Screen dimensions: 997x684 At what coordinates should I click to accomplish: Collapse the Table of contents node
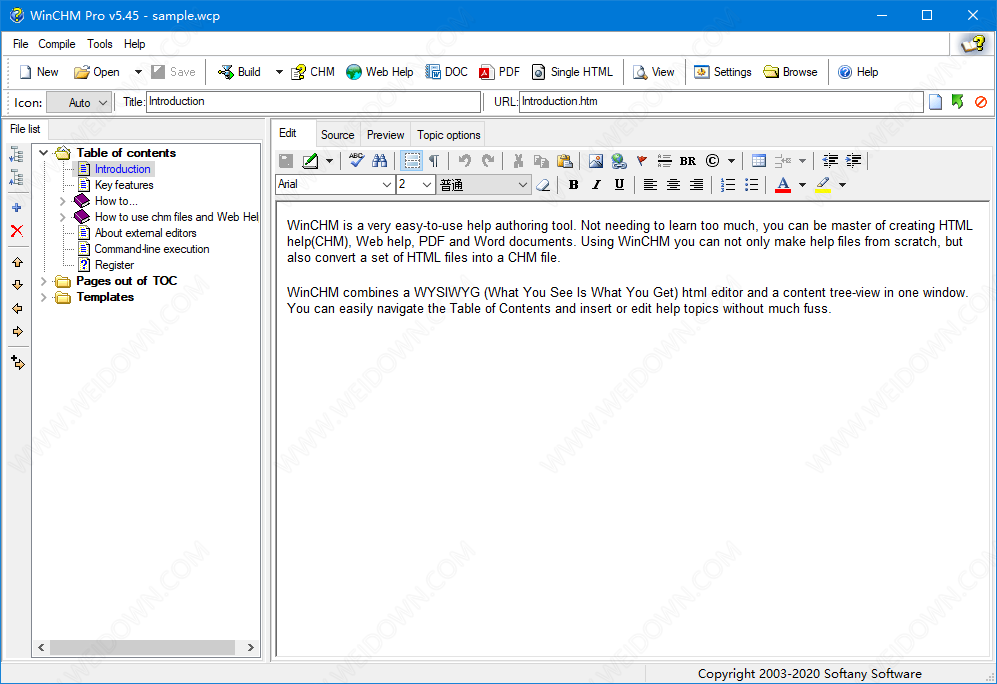43,153
